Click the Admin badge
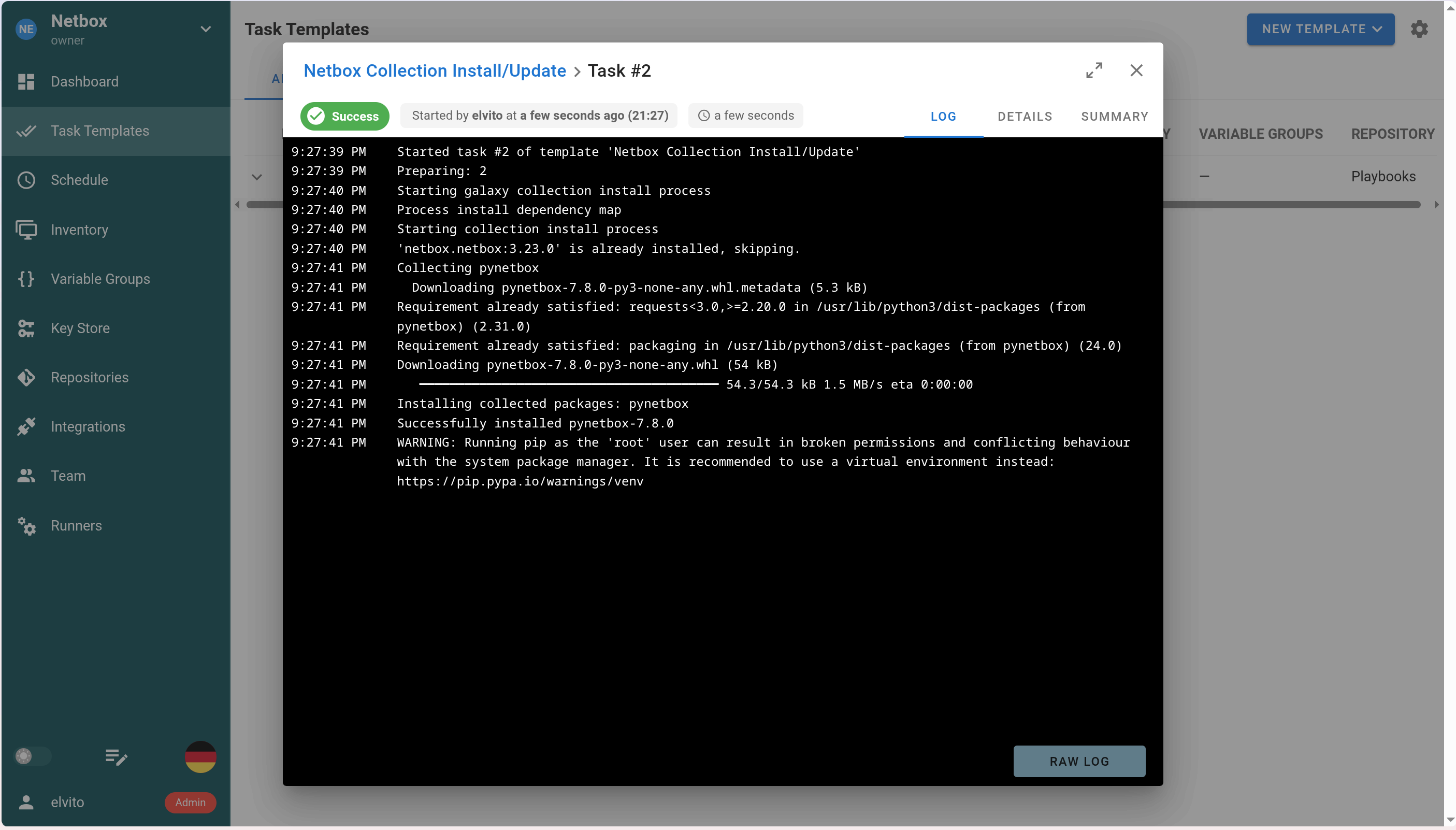Image resolution: width=1456 pixels, height=830 pixels. [x=190, y=803]
